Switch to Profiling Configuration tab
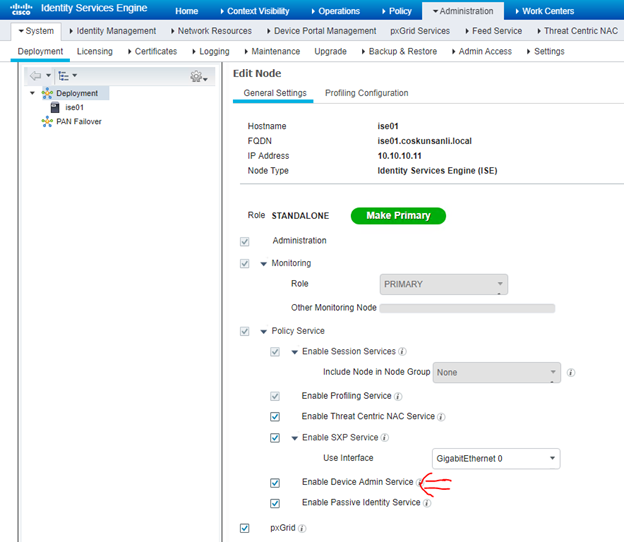 367,93
